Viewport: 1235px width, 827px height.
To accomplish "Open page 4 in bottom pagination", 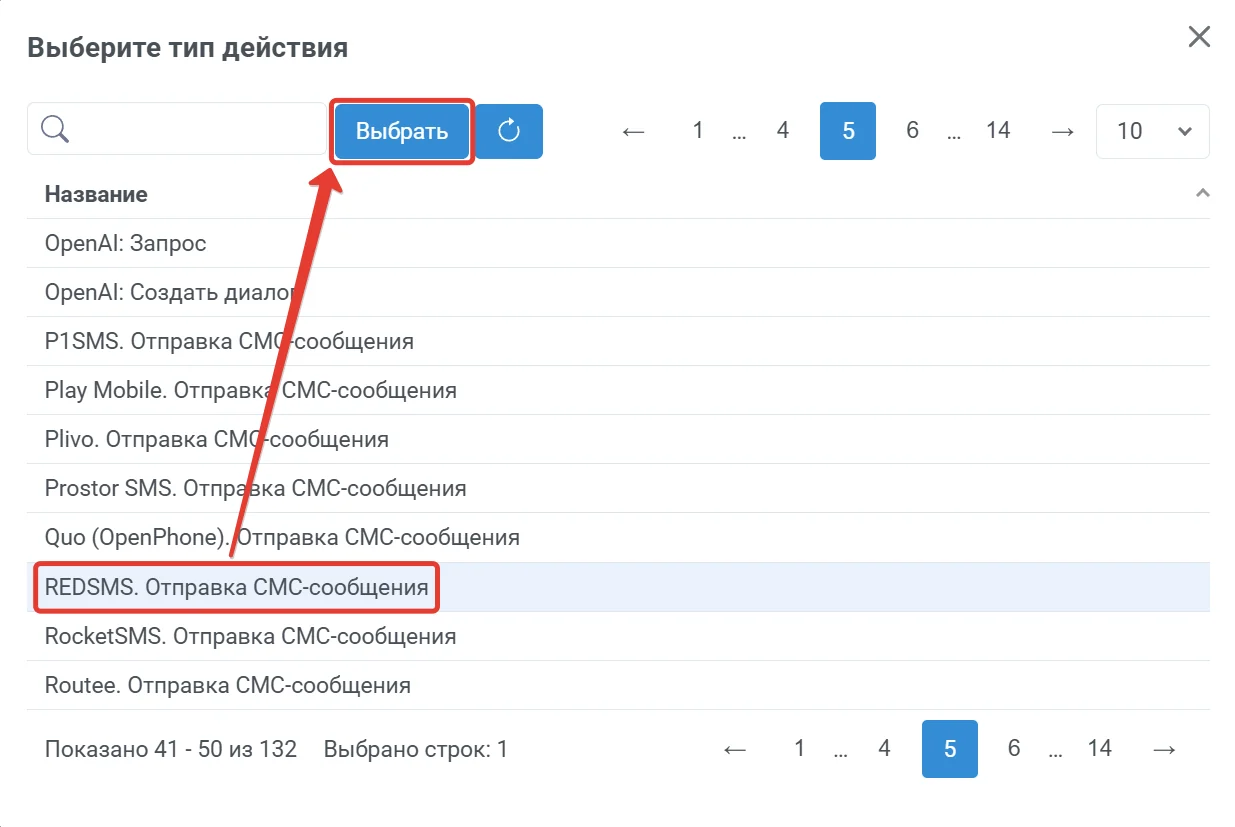I will coord(884,749).
